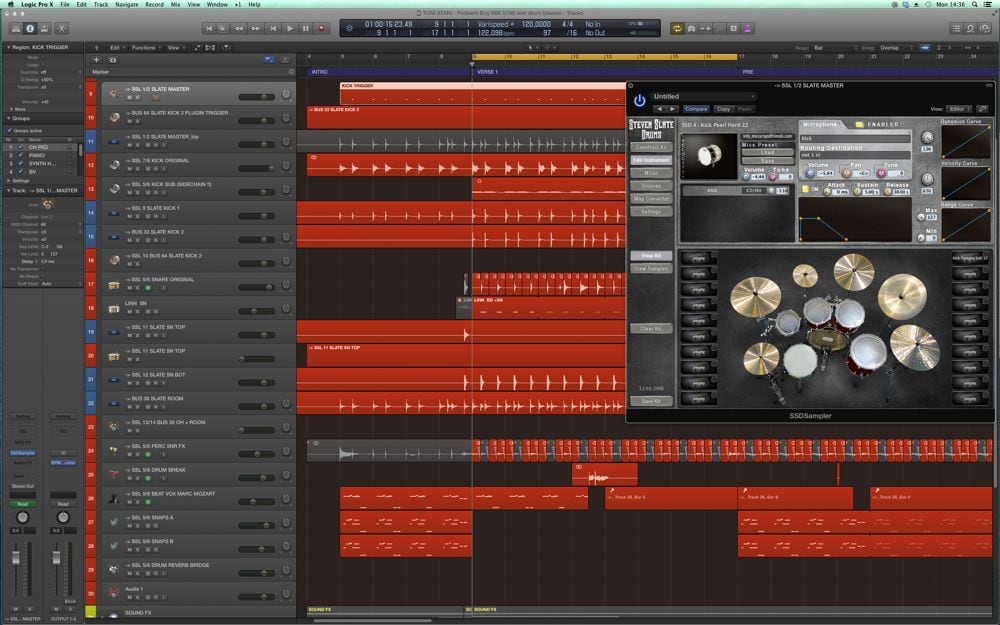Click the plugin Copy button
The height and width of the screenshot is (625, 1000).
723,109
